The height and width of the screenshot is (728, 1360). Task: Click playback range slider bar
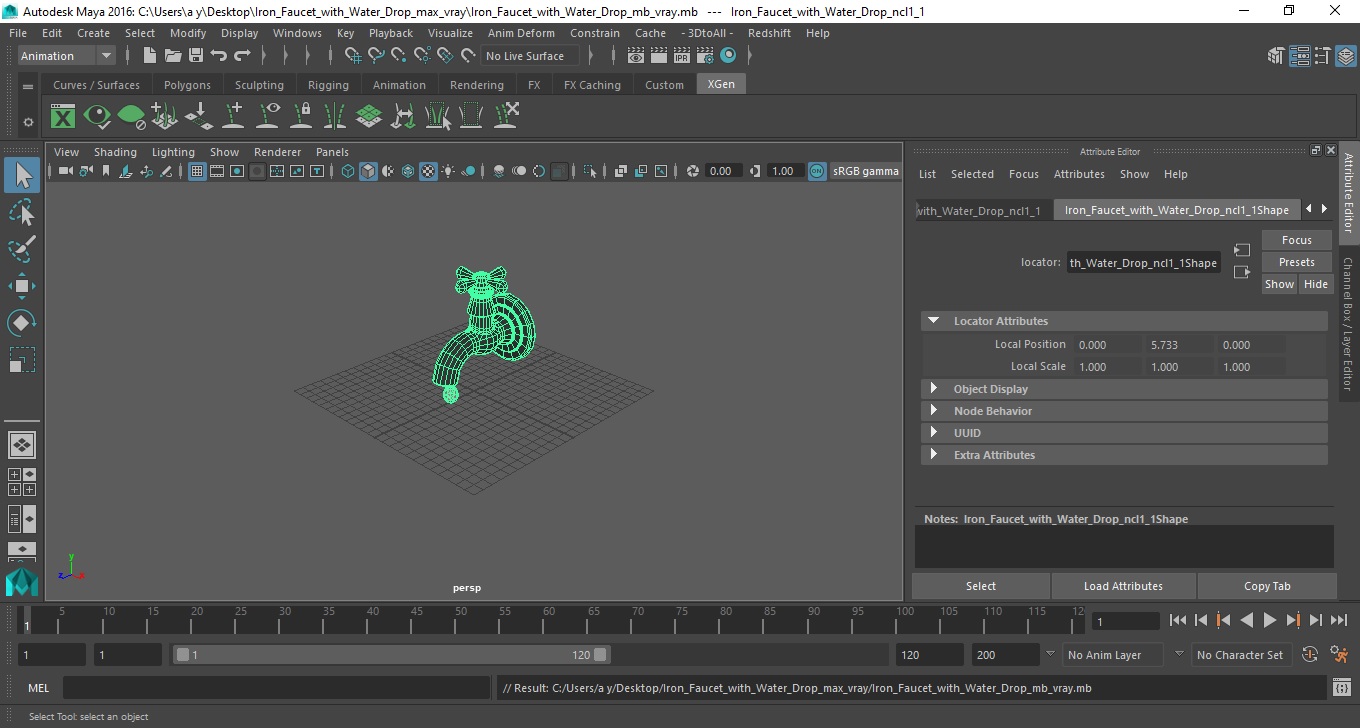tap(391, 655)
